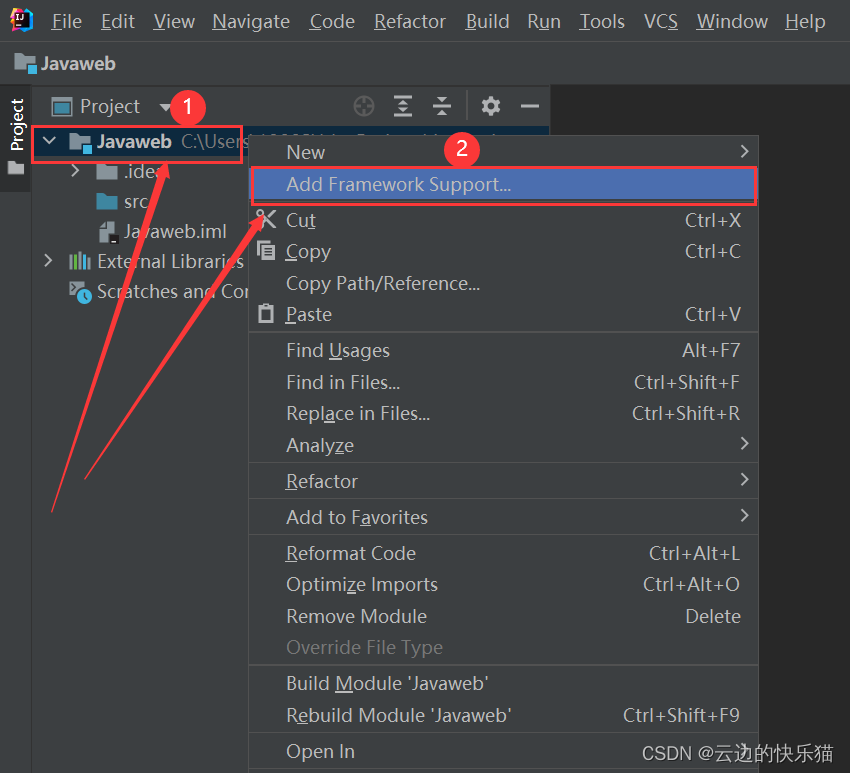The image size is (850, 773).
Task: Choose Reformat Code
Action: [503, 553]
